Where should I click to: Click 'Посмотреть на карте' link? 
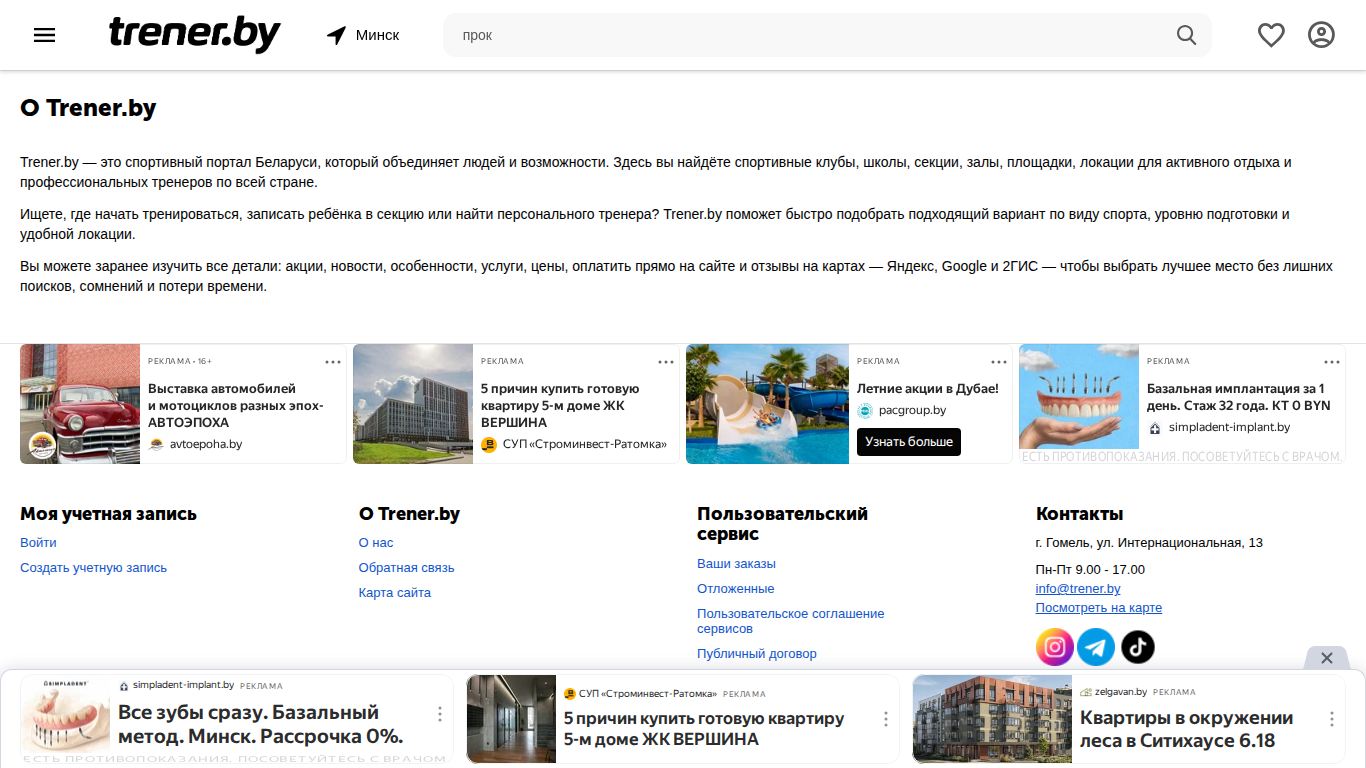pos(1099,608)
